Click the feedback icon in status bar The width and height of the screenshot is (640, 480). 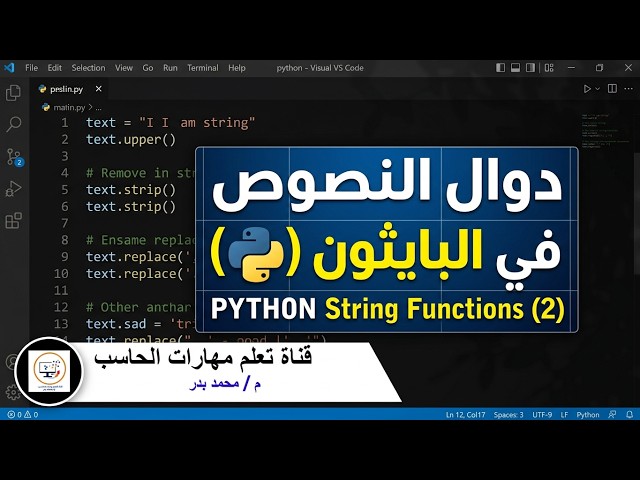612,414
